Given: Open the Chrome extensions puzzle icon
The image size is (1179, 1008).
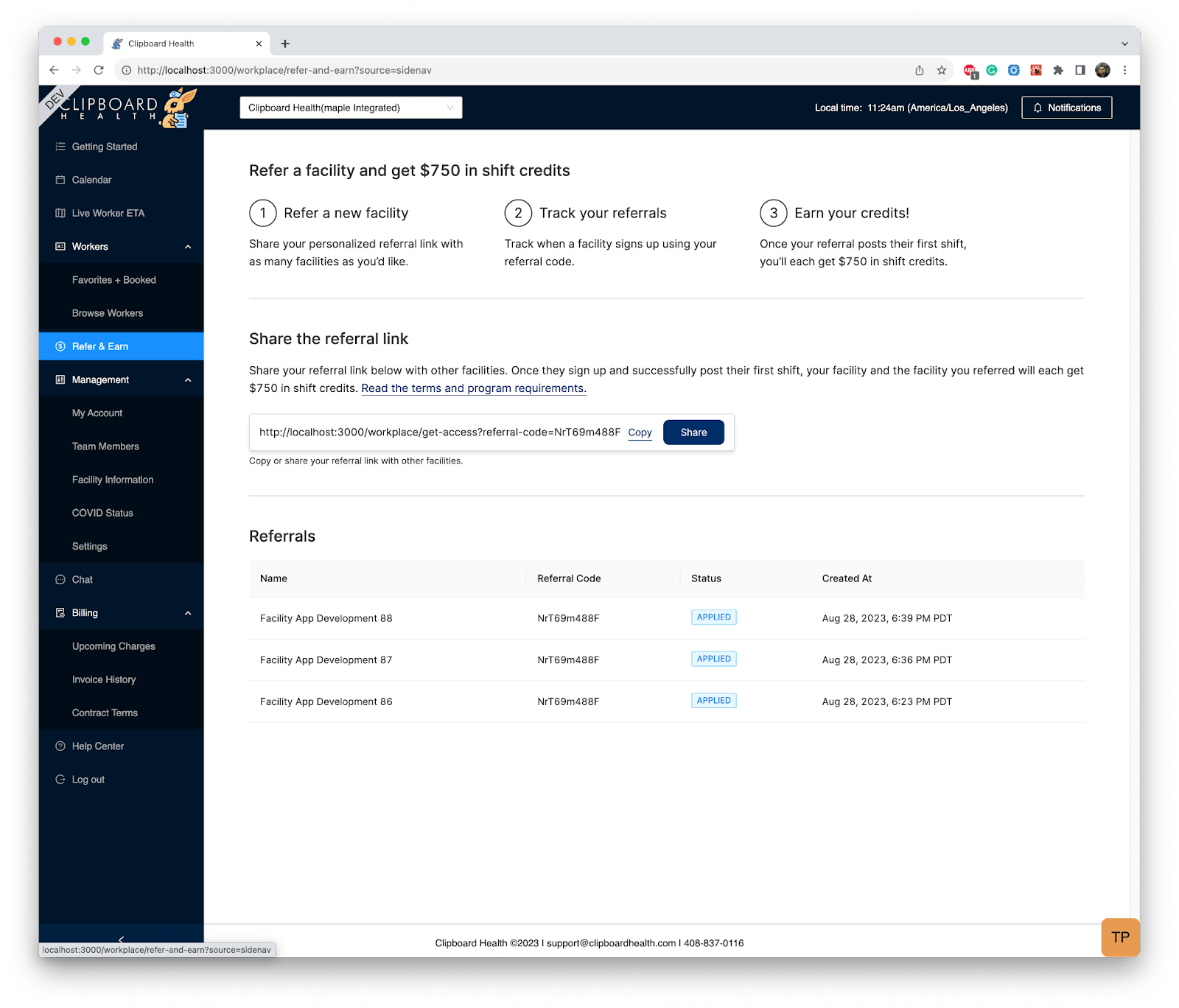Looking at the screenshot, I should pyautogui.click(x=1058, y=70).
